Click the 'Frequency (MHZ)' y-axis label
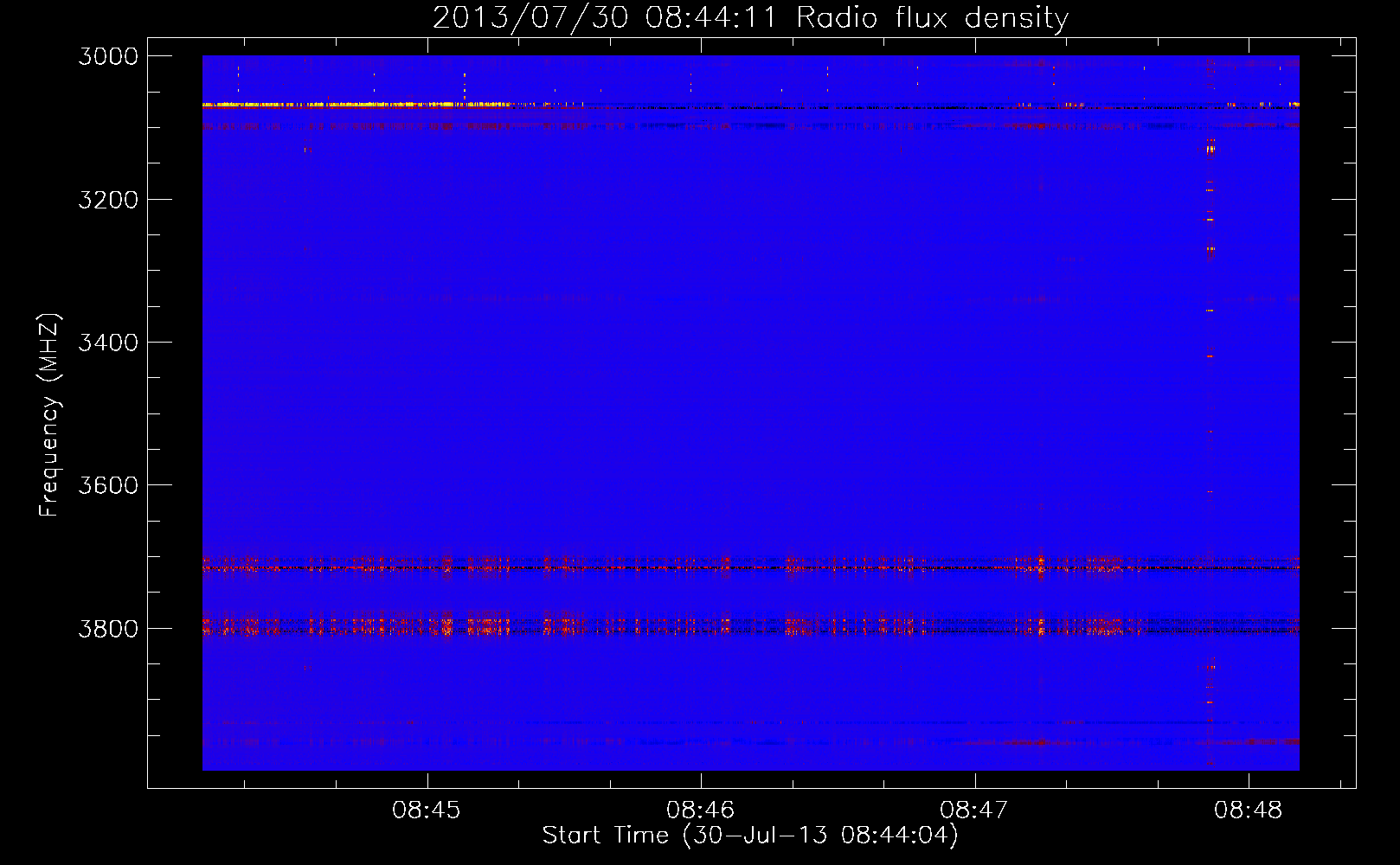This screenshot has height=865, width=1400. click(50, 414)
